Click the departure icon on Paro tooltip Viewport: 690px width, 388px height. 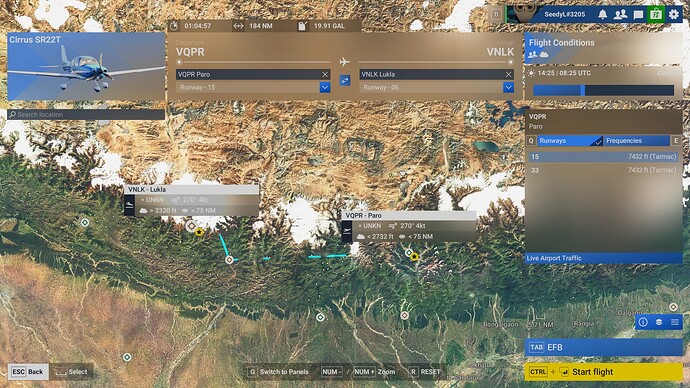[x=347, y=231]
